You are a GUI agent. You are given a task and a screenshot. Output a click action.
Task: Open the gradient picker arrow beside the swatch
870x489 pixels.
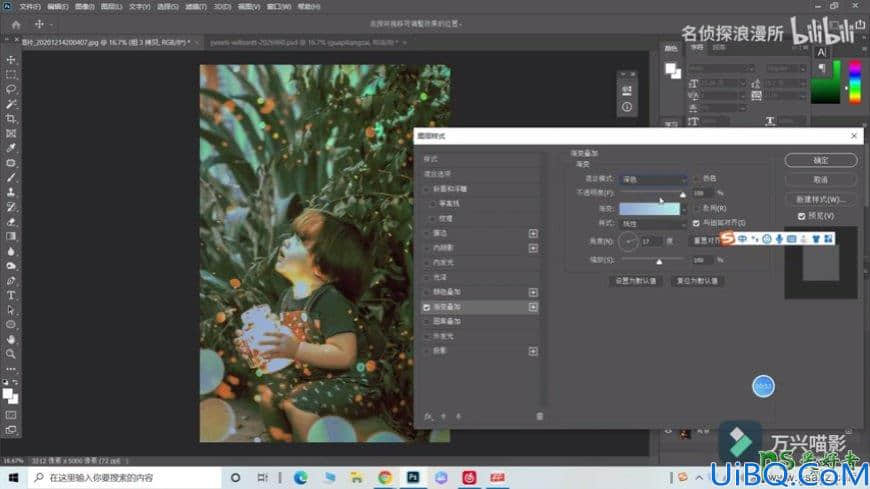click(x=684, y=209)
